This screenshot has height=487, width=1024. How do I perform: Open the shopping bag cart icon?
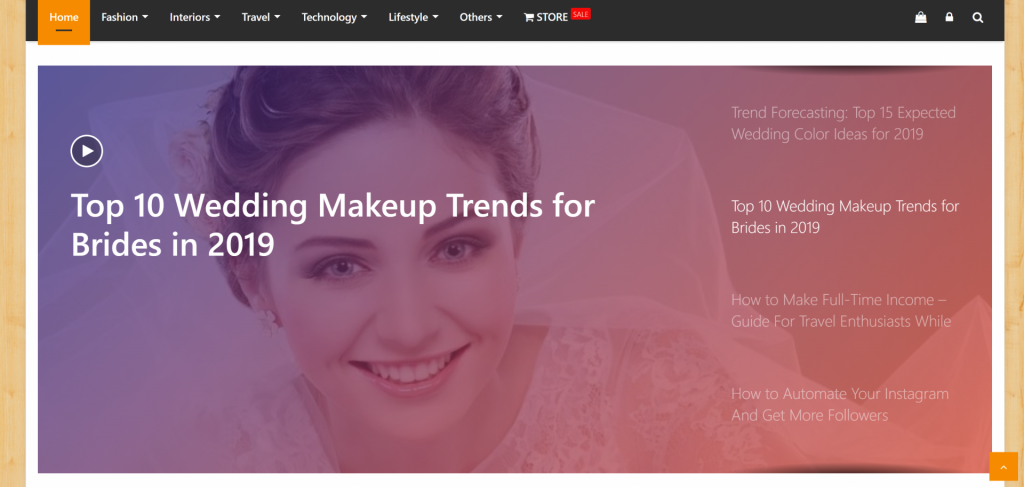[921, 18]
